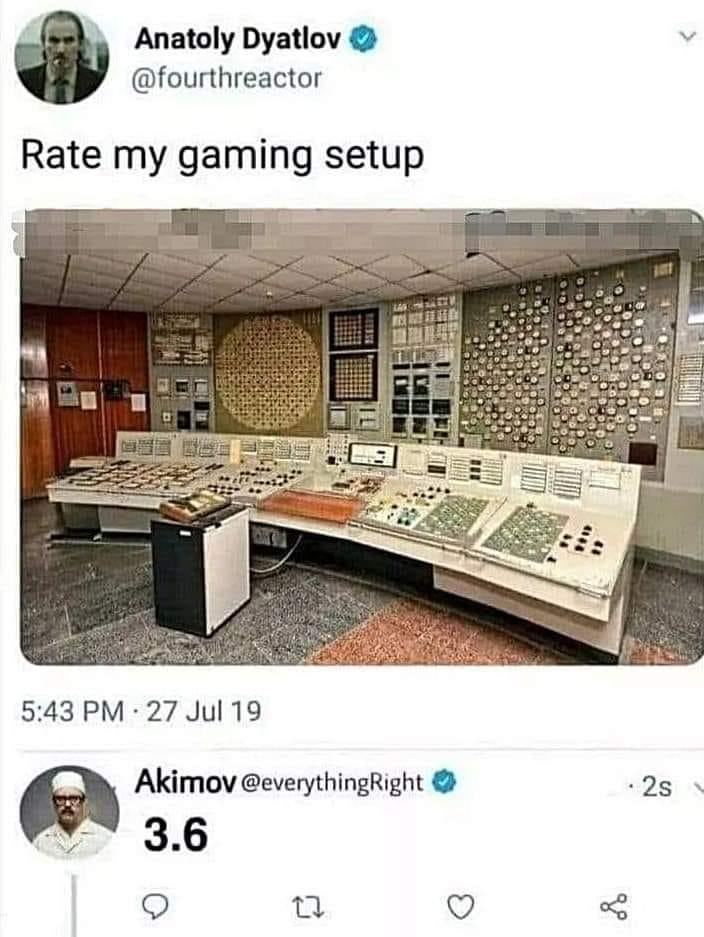Share Akimov's reply via share icon
The height and width of the screenshot is (937, 704).
(614, 907)
